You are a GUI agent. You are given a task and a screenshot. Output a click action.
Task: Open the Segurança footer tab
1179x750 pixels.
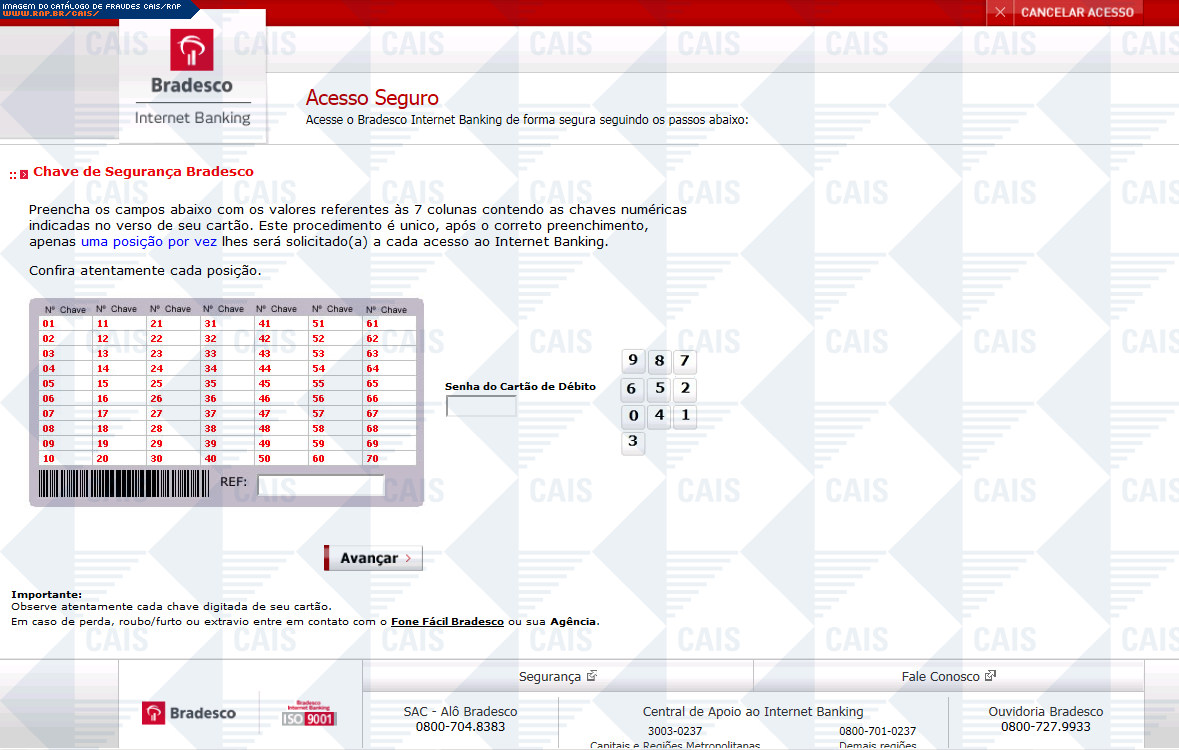(x=549, y=677)
